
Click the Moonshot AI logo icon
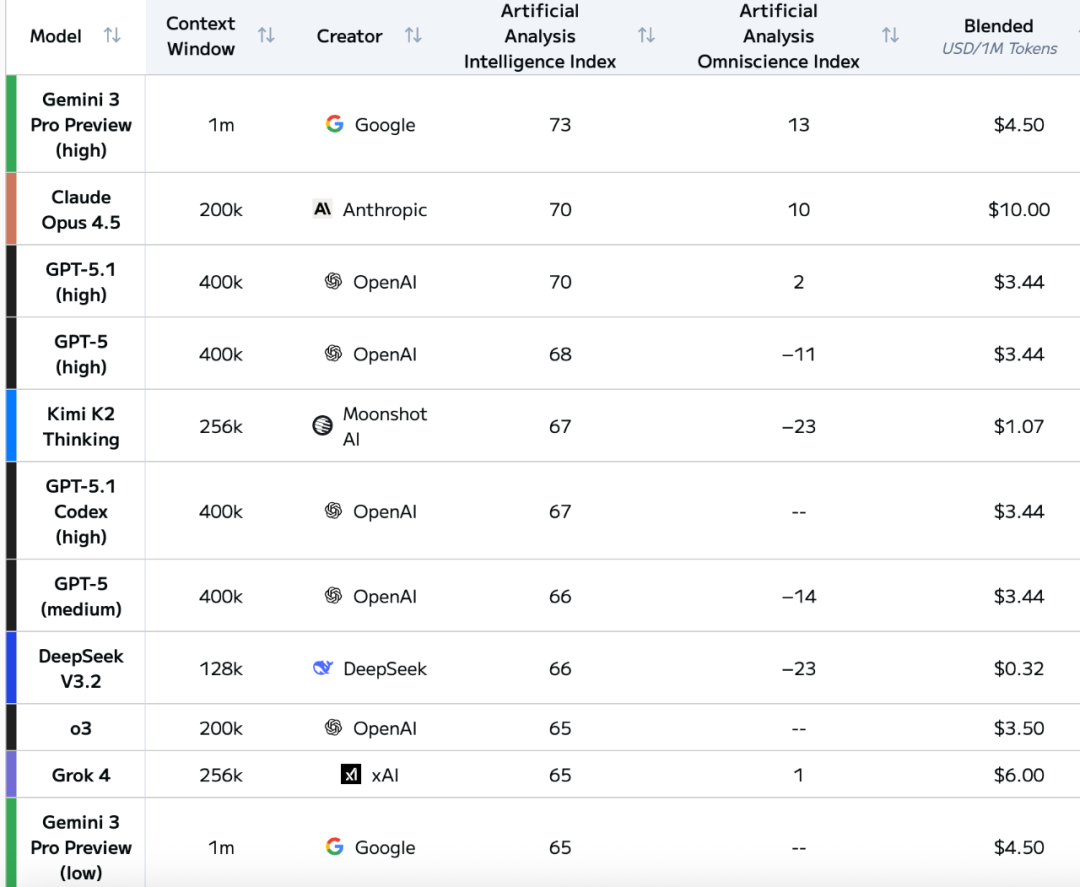[322, 426]
